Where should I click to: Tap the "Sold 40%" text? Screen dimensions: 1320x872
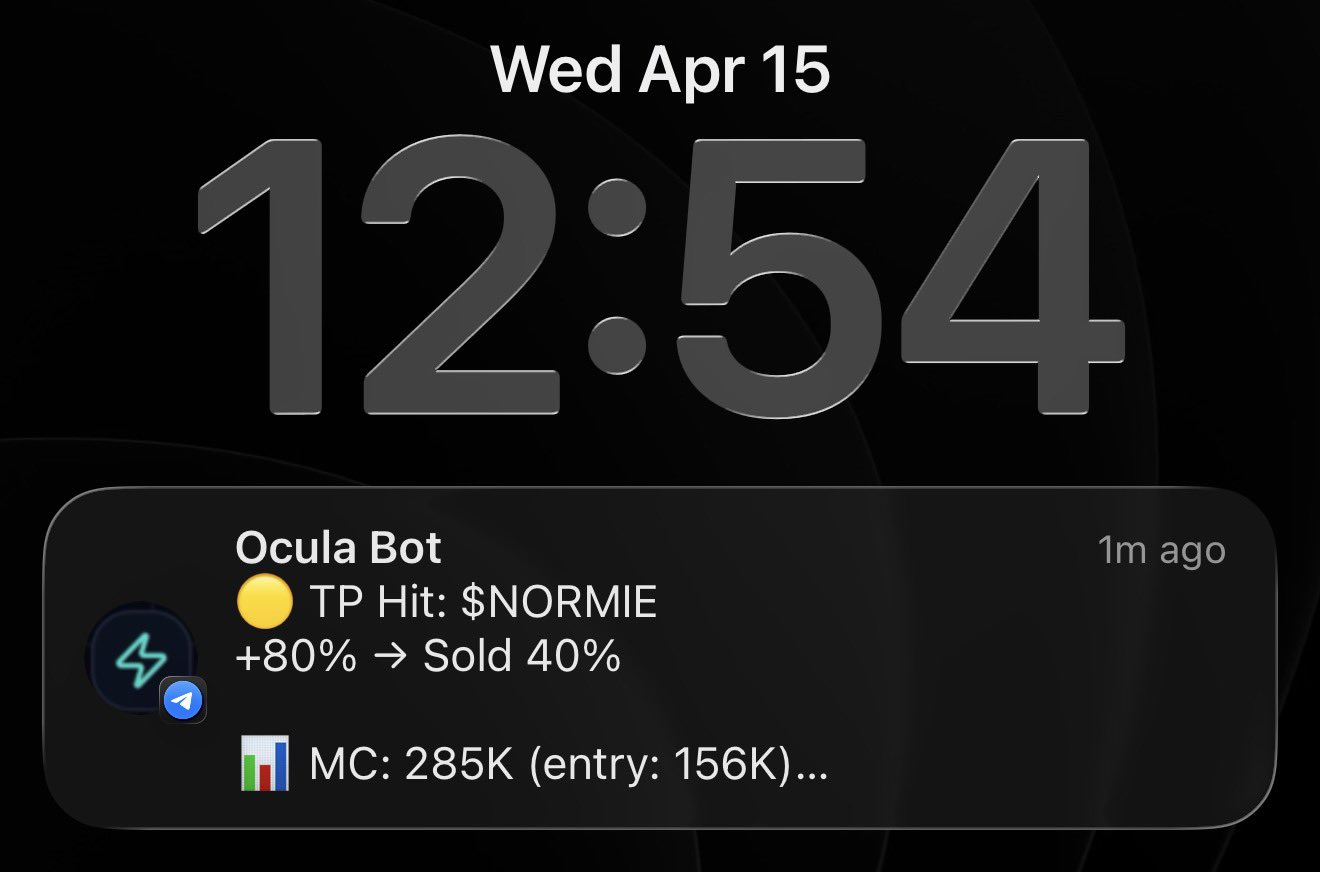[521, 657]
